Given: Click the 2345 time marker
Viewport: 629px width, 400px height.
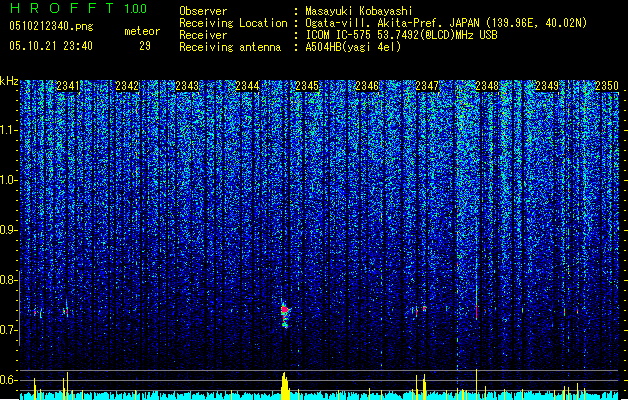Looking at the screenshot, I should point(307,86).
